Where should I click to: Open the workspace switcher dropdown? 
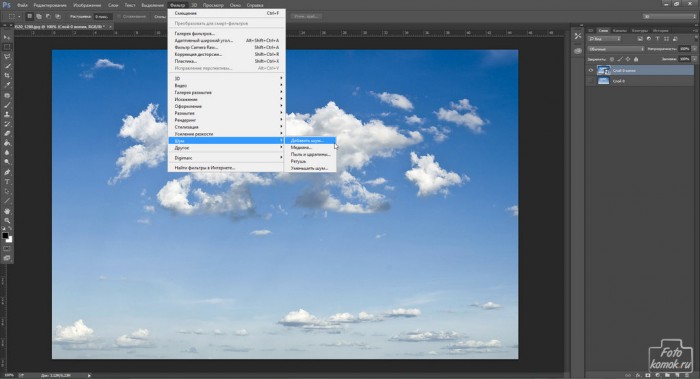pos(669,17)
